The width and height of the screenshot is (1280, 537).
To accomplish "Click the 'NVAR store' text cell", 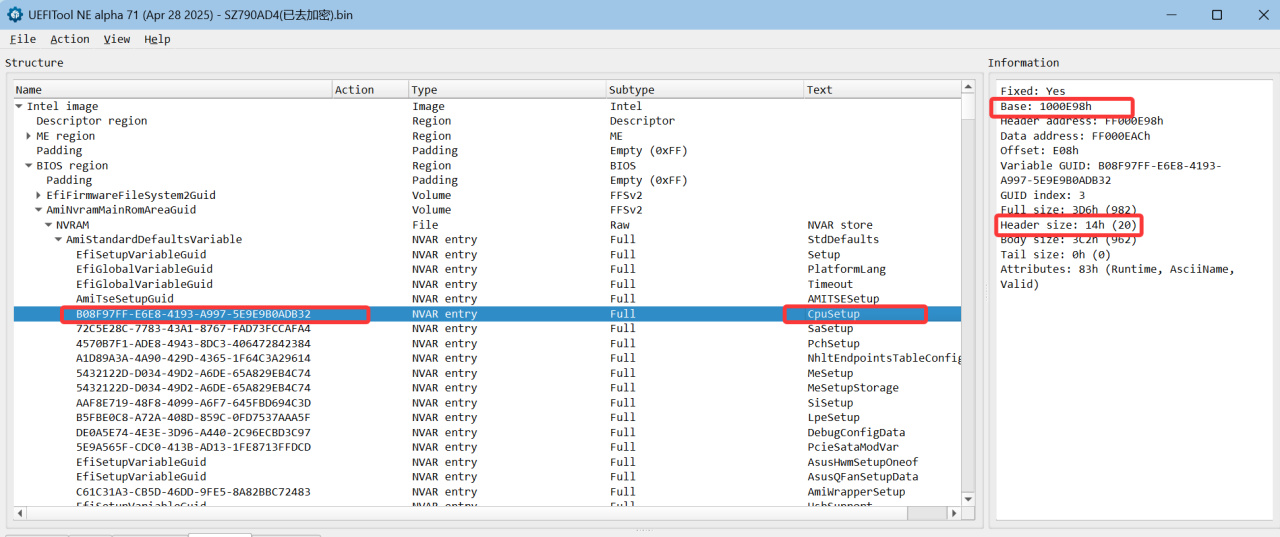I will coord(840,225).
